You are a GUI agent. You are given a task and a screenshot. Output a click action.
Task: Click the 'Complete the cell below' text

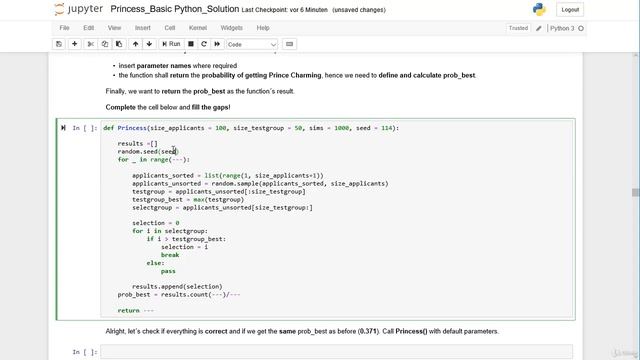168,107
